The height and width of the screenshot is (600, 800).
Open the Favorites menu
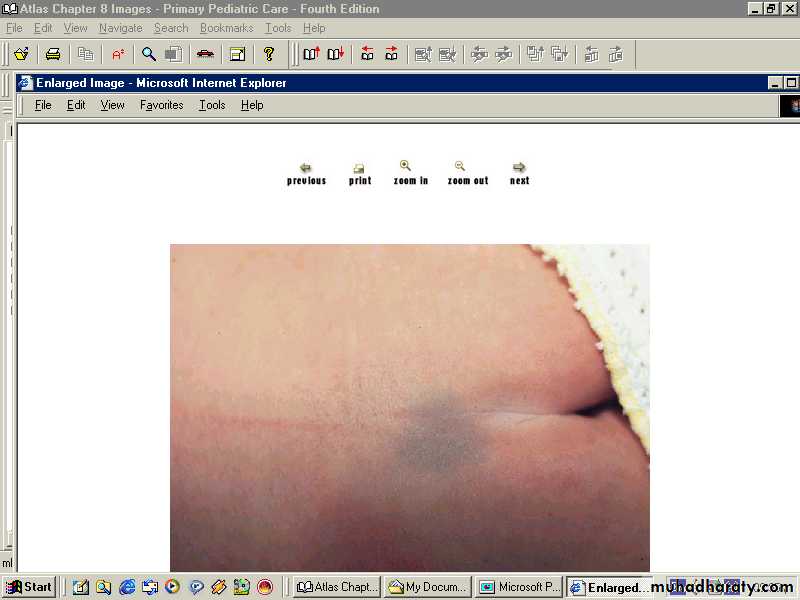coord(161,105)
